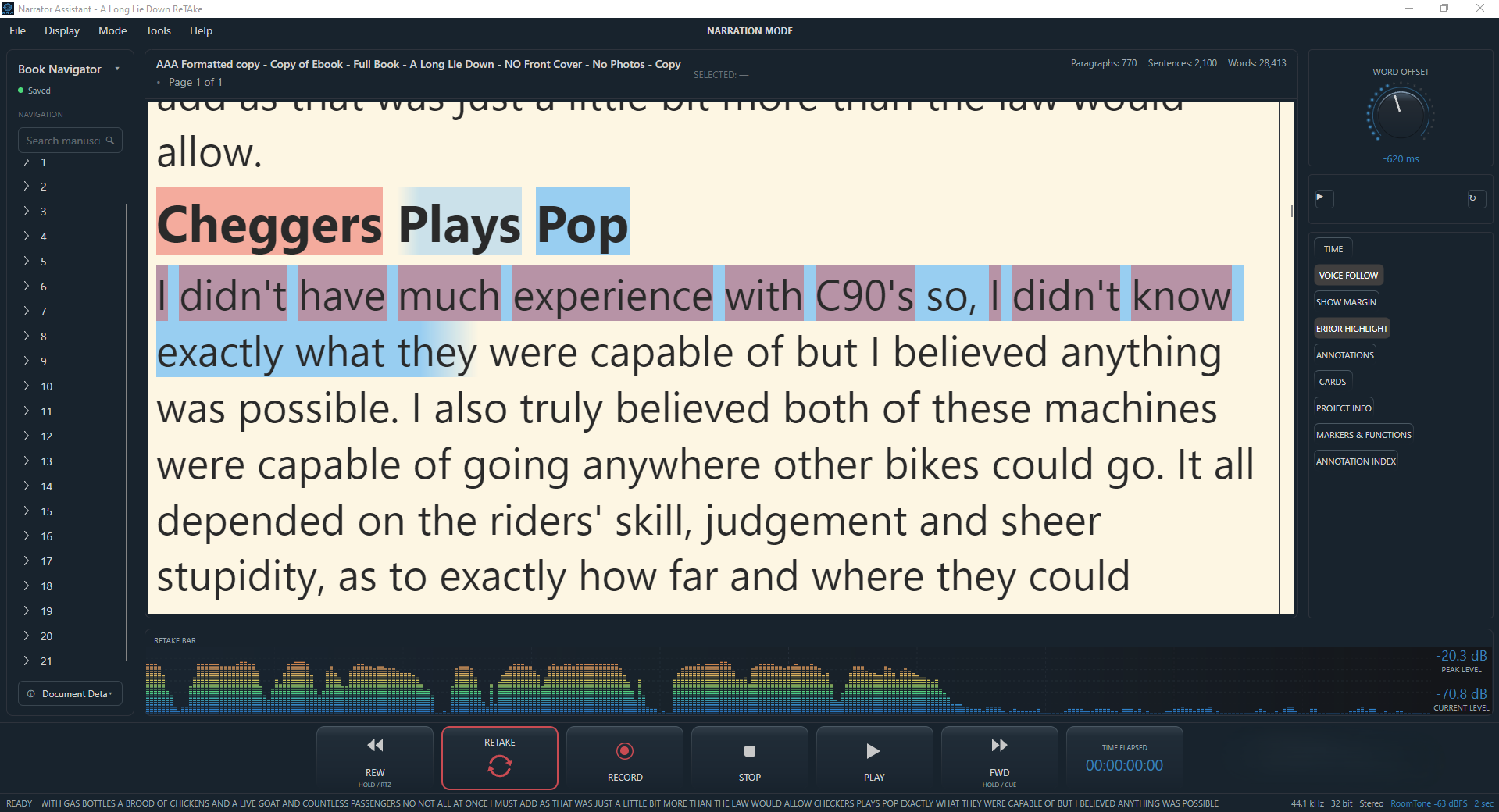1499x812 pixels.
Task: Click the small play icon under Word Offset
Action: [1324, 198]
